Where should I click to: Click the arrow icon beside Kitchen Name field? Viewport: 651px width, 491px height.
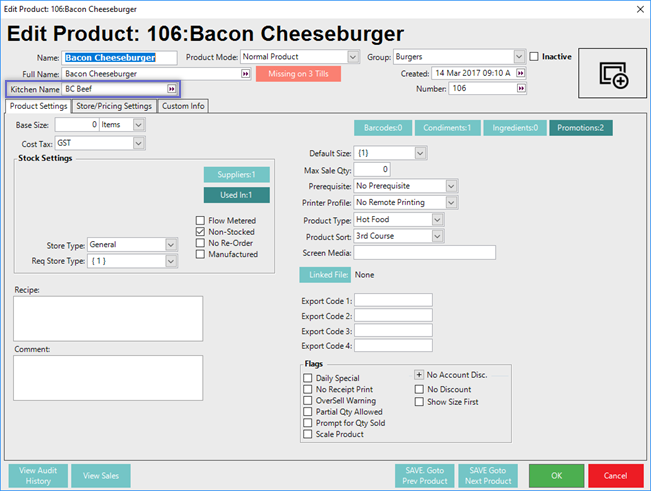(171, 89)
